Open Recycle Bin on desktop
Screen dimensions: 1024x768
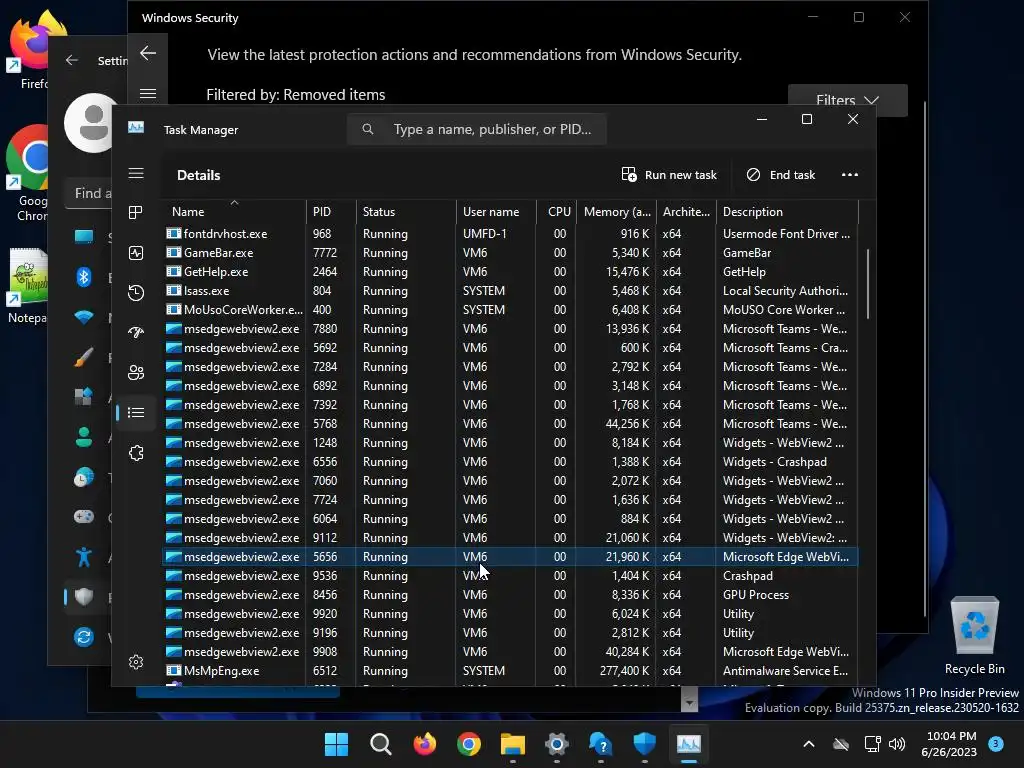click(974, 635)
